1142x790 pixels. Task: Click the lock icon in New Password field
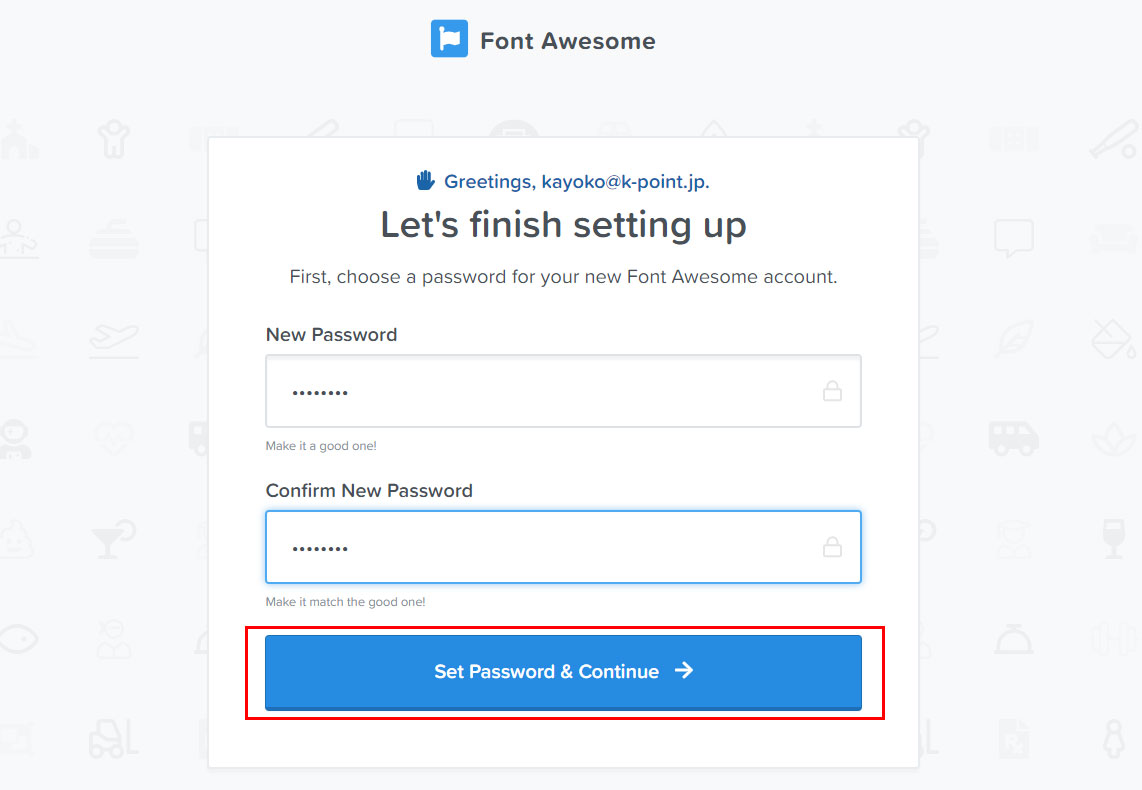832,391
